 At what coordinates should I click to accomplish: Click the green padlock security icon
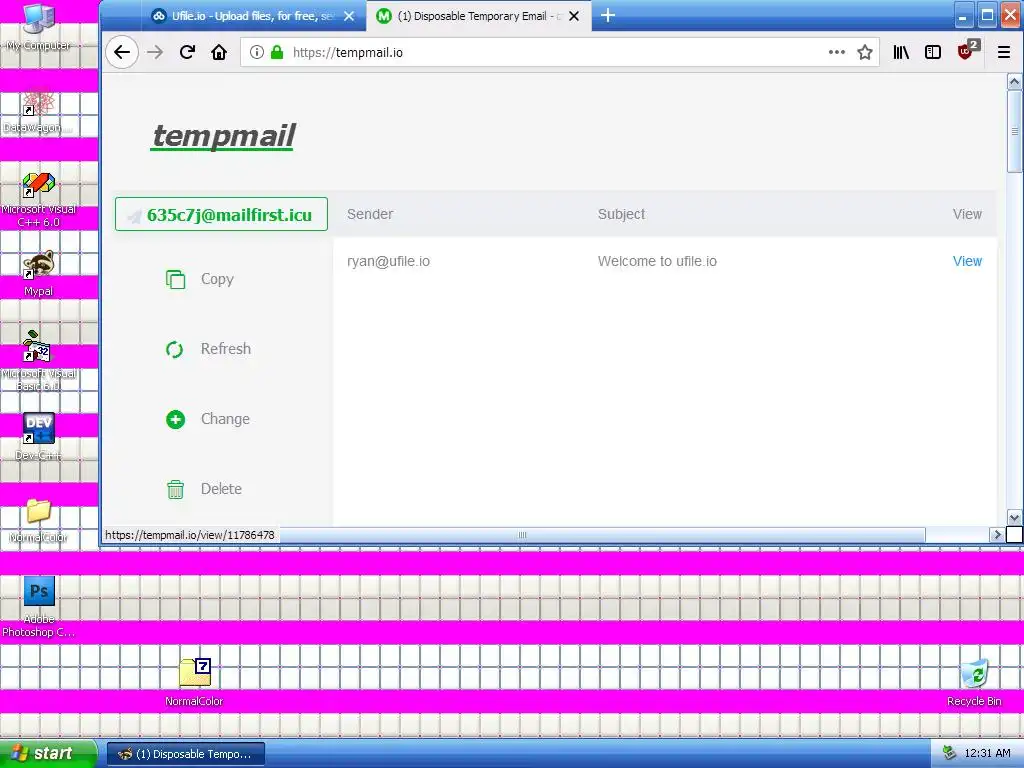(277, 52)
